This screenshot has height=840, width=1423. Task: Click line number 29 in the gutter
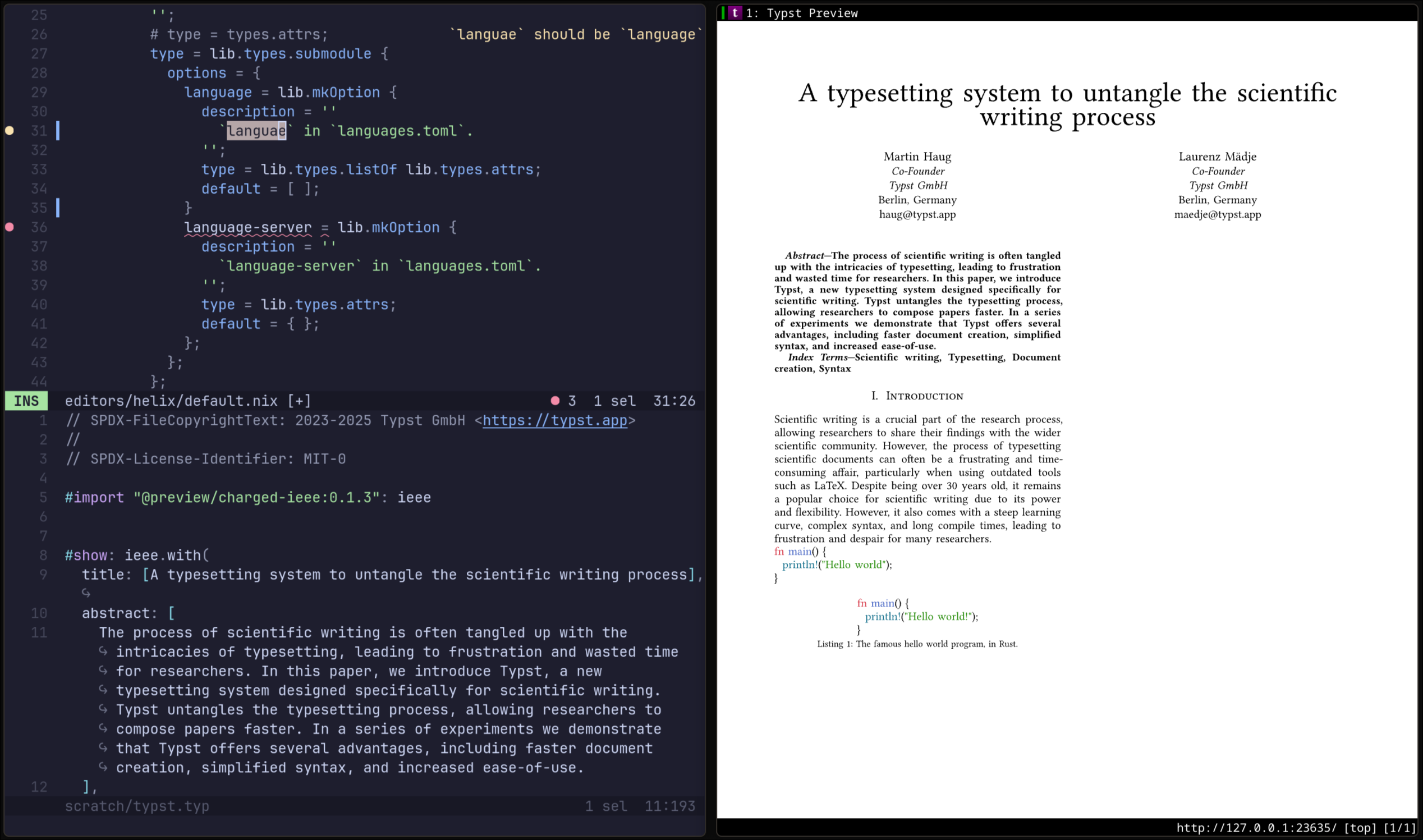(x=39, y=92)
